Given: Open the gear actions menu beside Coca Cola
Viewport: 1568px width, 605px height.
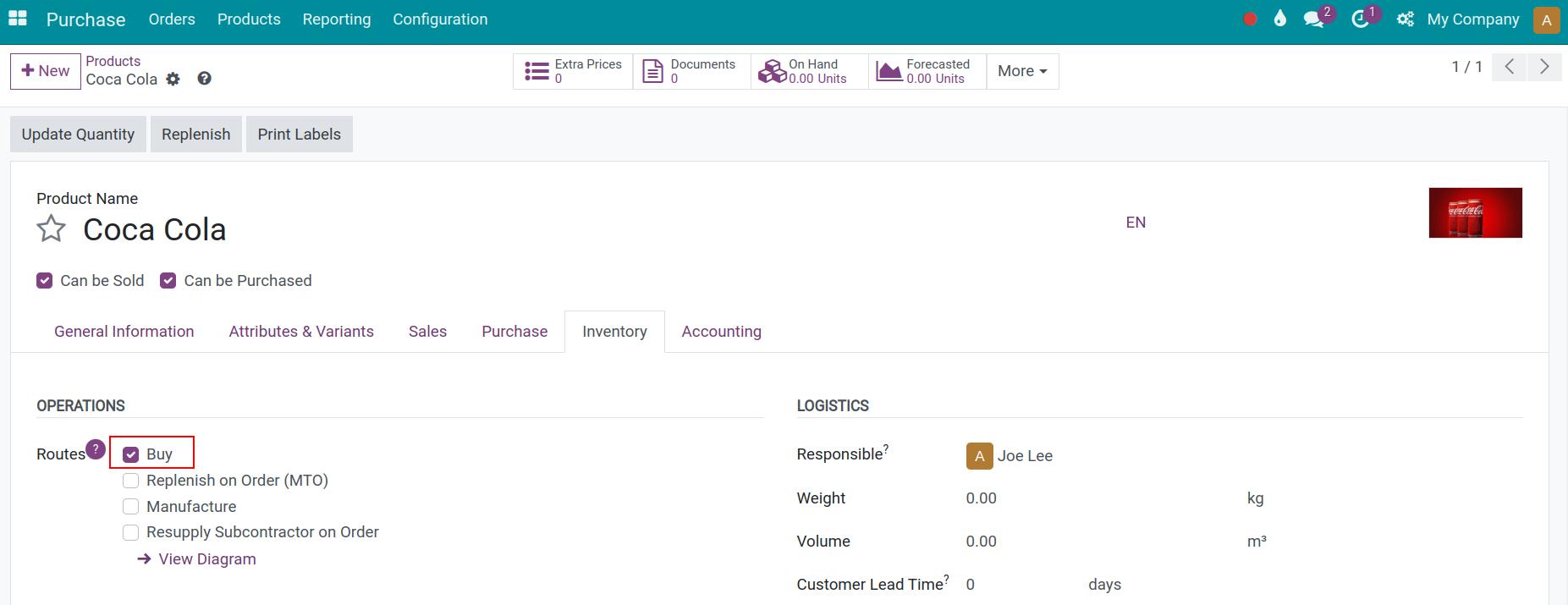Looking at the screenshot, I should (173, 79).
